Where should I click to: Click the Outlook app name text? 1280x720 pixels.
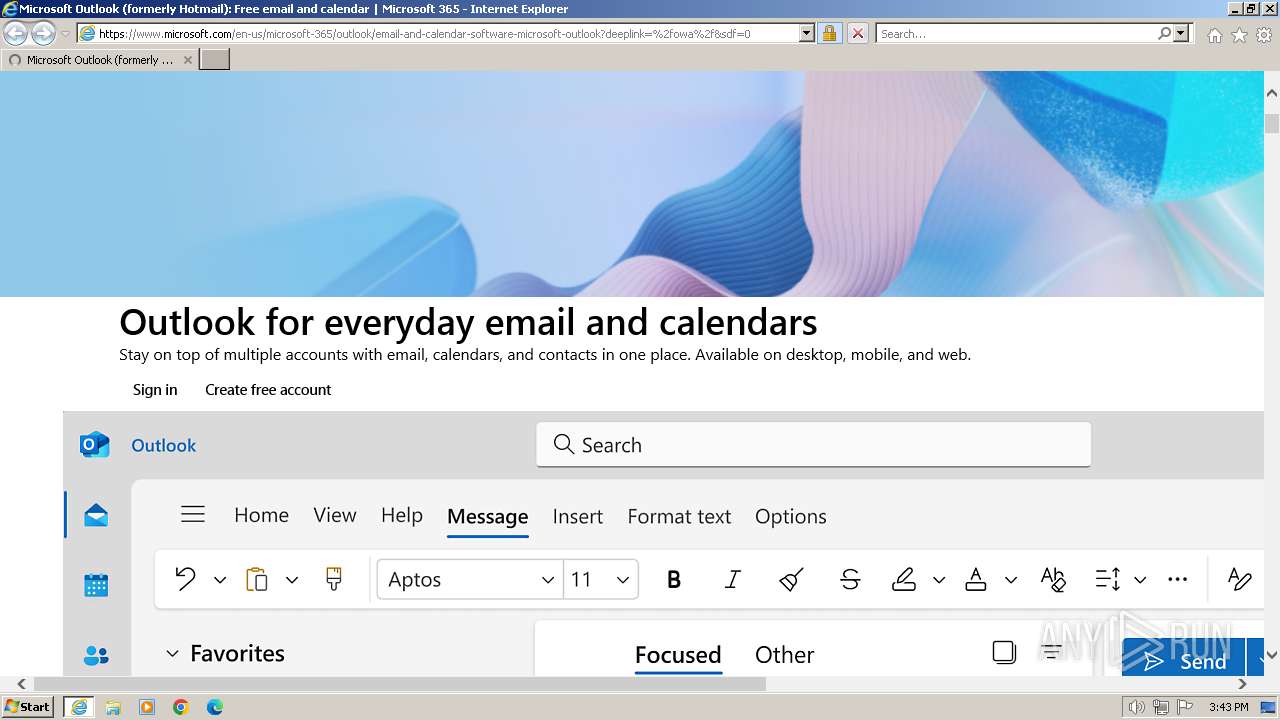(164, 445)
